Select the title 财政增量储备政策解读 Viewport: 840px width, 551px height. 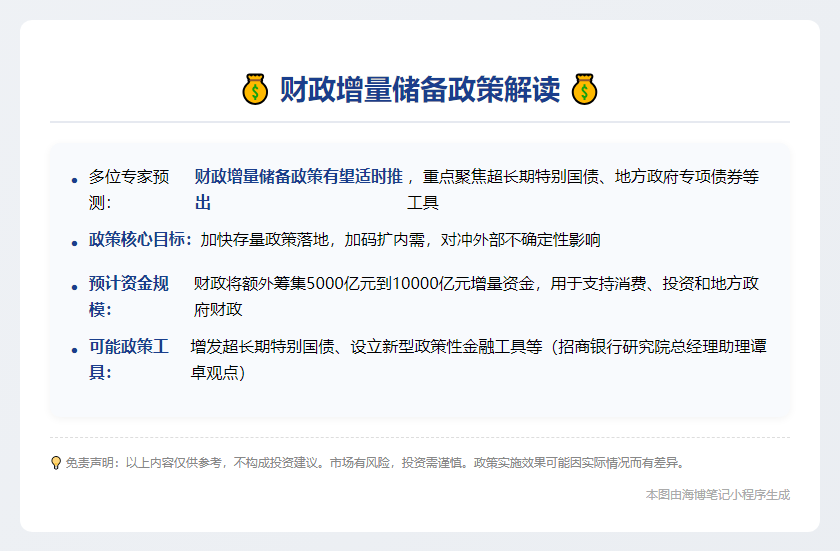point(420,89)
